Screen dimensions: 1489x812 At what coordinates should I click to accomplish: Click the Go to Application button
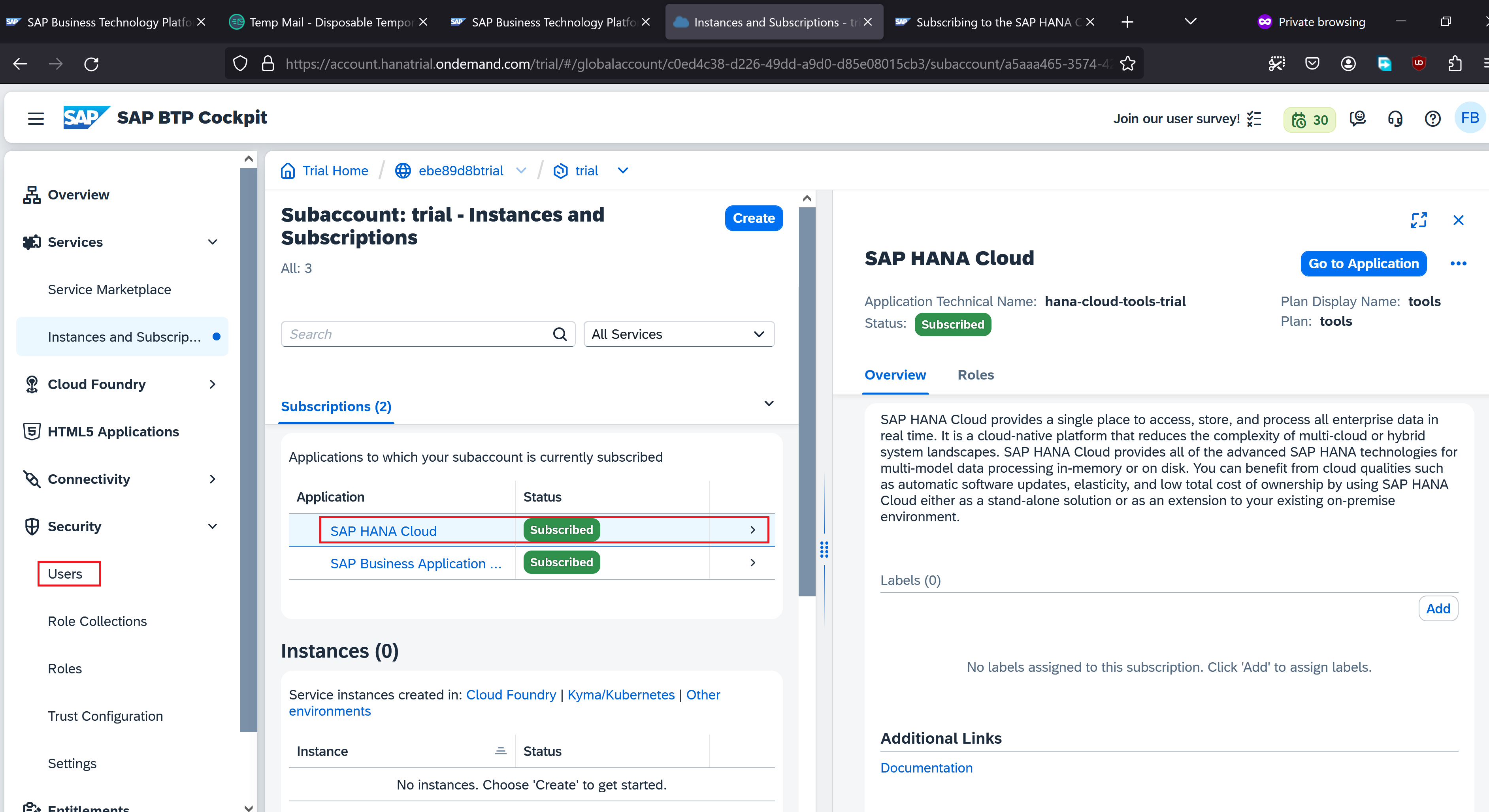point(1363,263)
